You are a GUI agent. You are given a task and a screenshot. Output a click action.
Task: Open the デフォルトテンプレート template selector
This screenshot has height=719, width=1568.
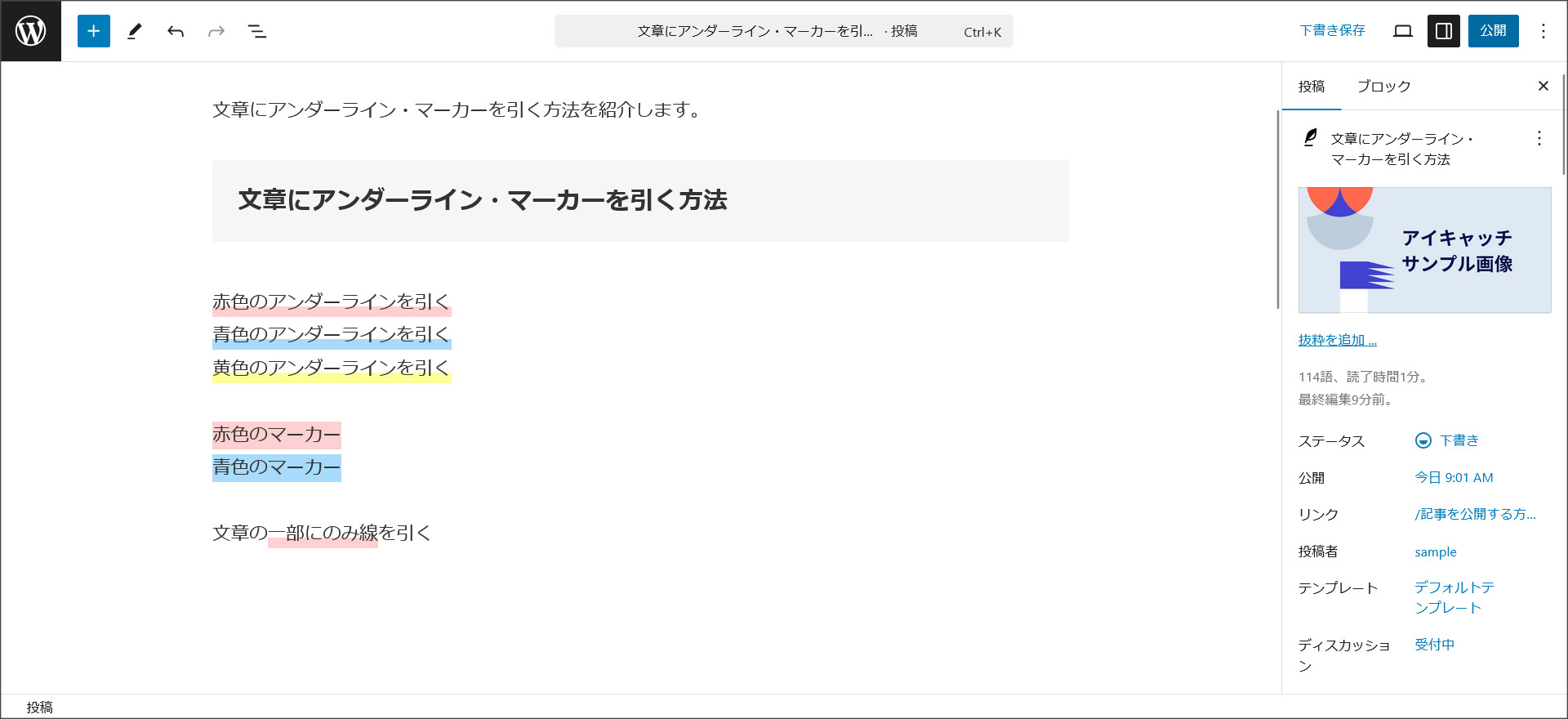[x=1454, y=597]
